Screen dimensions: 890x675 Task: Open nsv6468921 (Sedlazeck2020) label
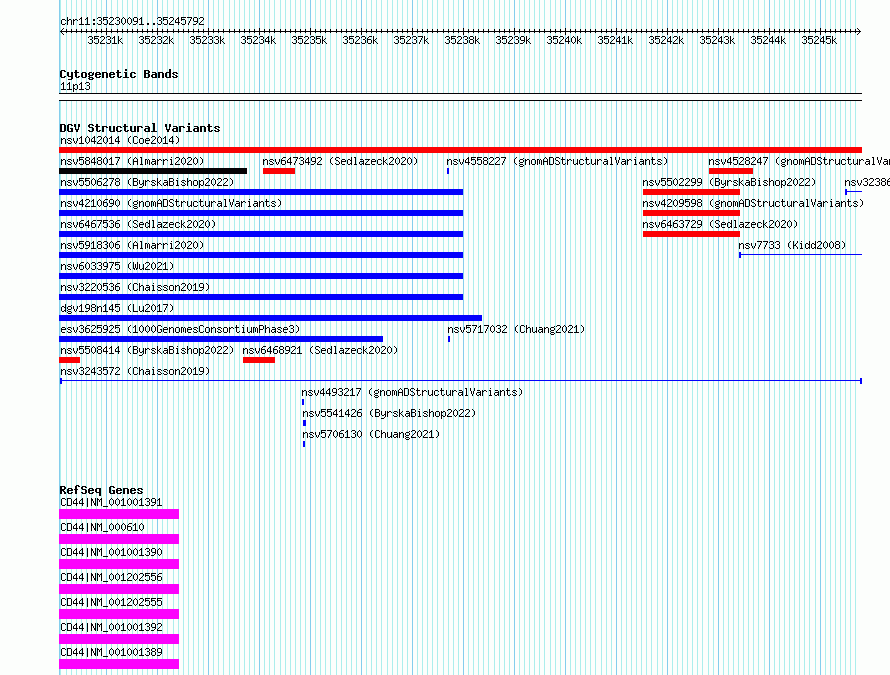pyautogui.click(x=320, y=350)
